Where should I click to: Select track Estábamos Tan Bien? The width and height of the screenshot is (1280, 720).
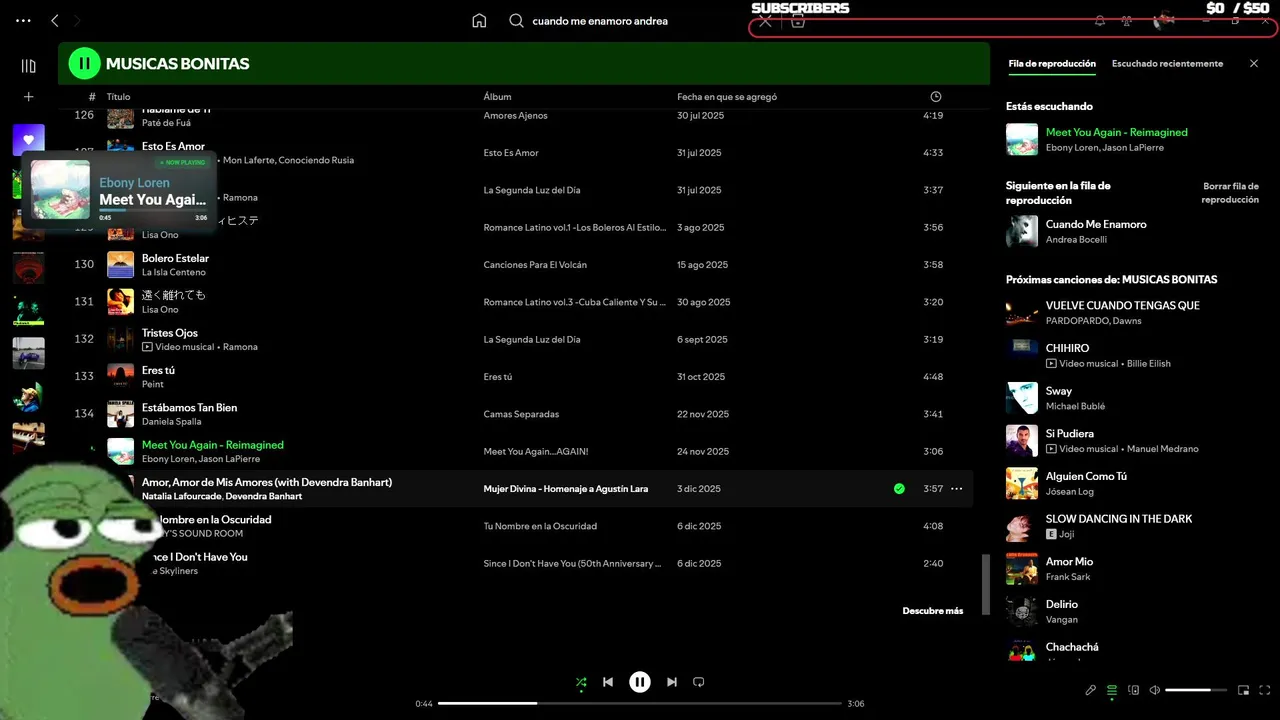[x=189, y=408]
